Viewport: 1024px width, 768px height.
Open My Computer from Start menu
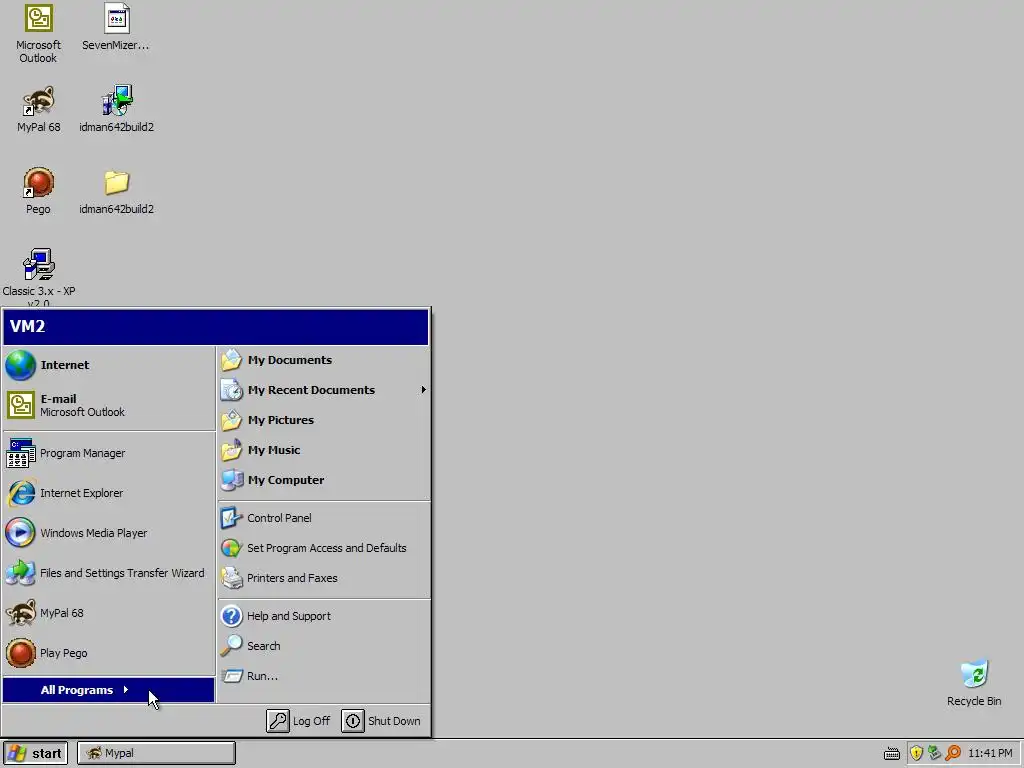(x=324, y=480)
